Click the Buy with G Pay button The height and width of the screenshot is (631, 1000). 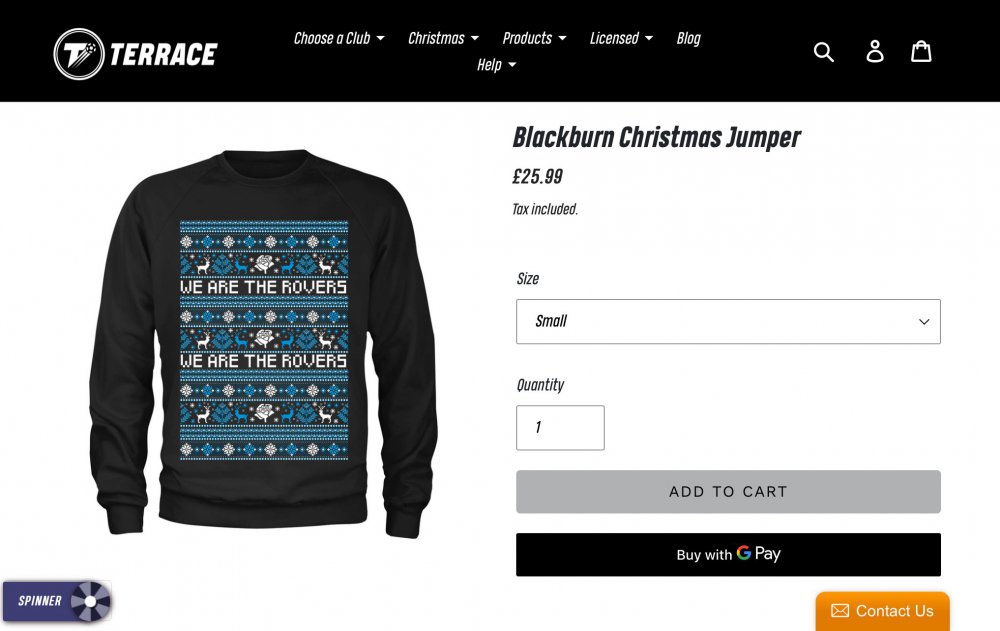click(728, 554)
